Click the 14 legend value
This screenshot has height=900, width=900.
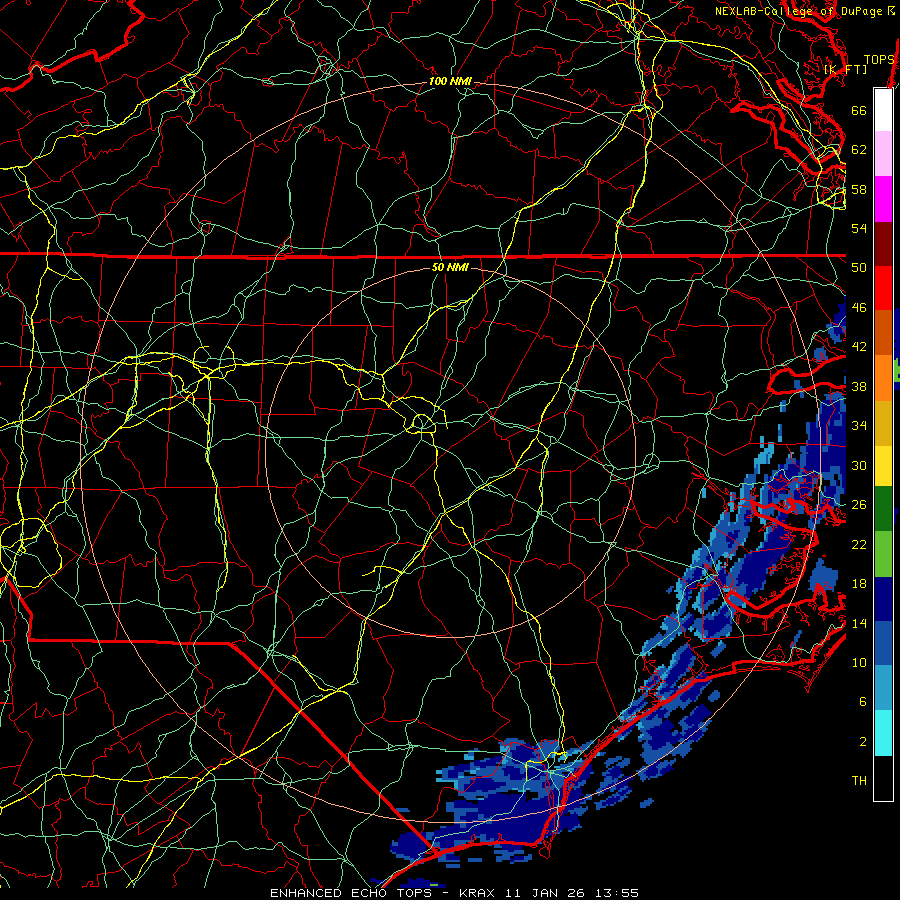859,623
